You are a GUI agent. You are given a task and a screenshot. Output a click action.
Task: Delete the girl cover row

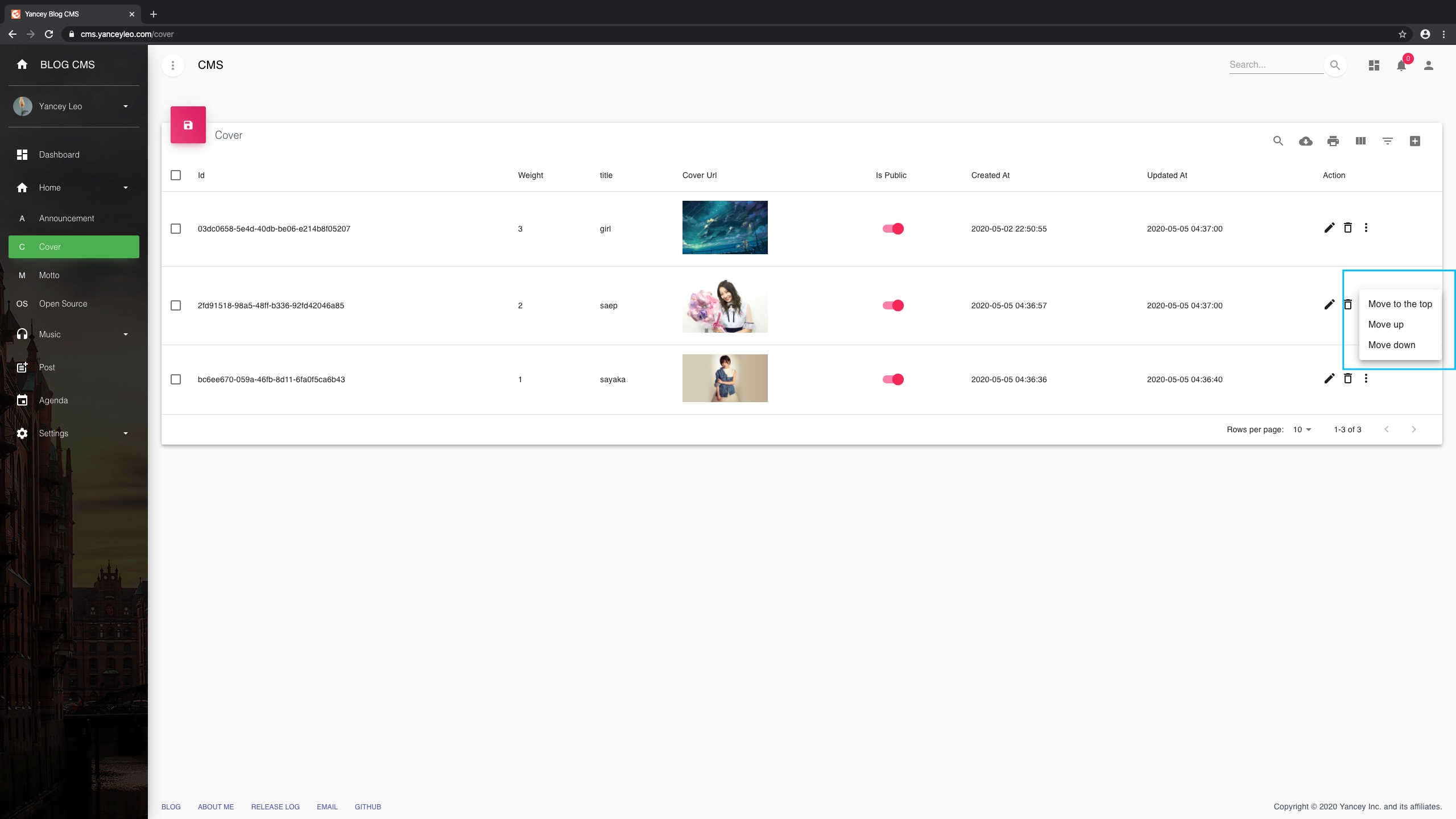pos(1347,228)
